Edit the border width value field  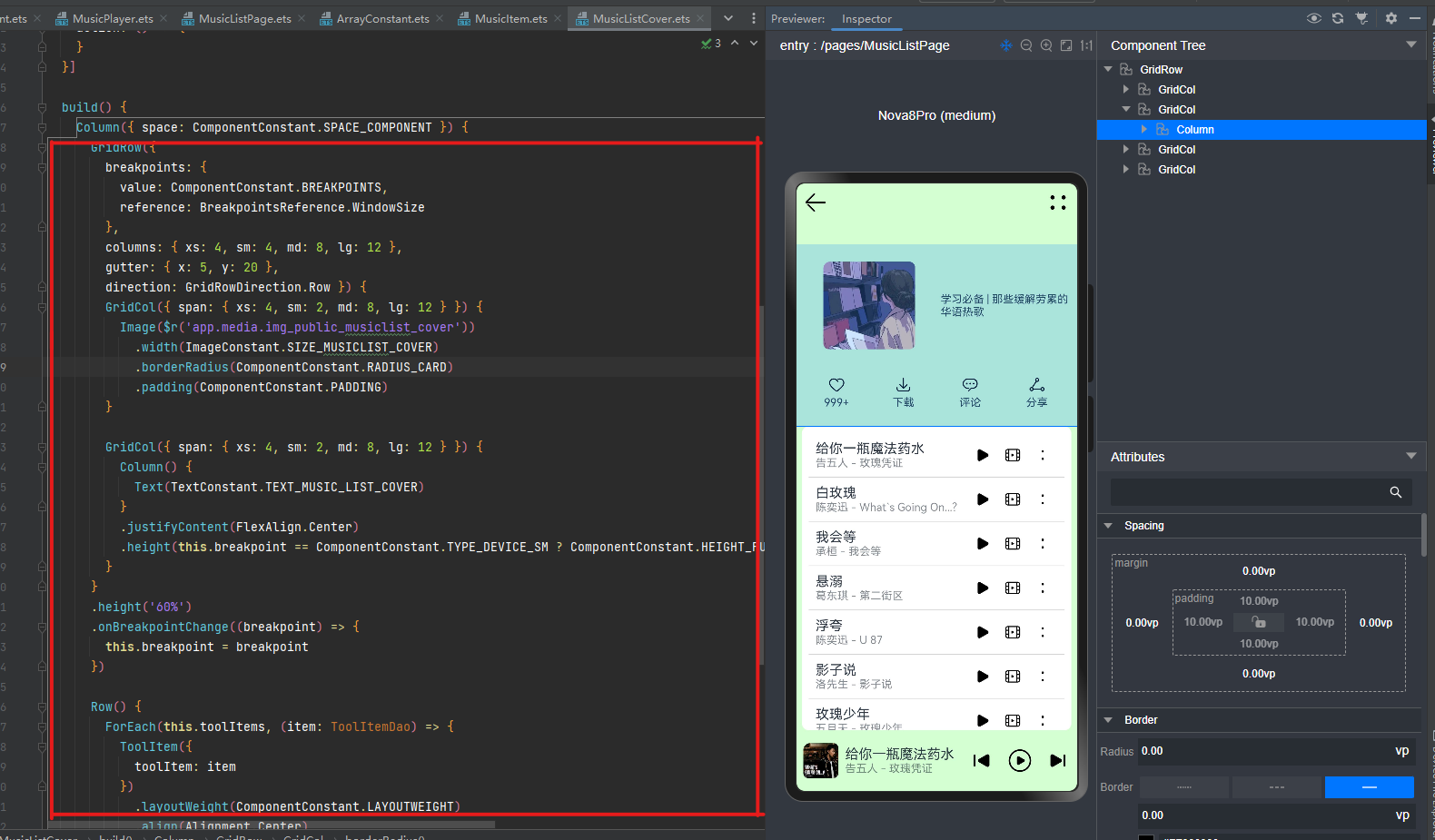tap(1276, 815)
